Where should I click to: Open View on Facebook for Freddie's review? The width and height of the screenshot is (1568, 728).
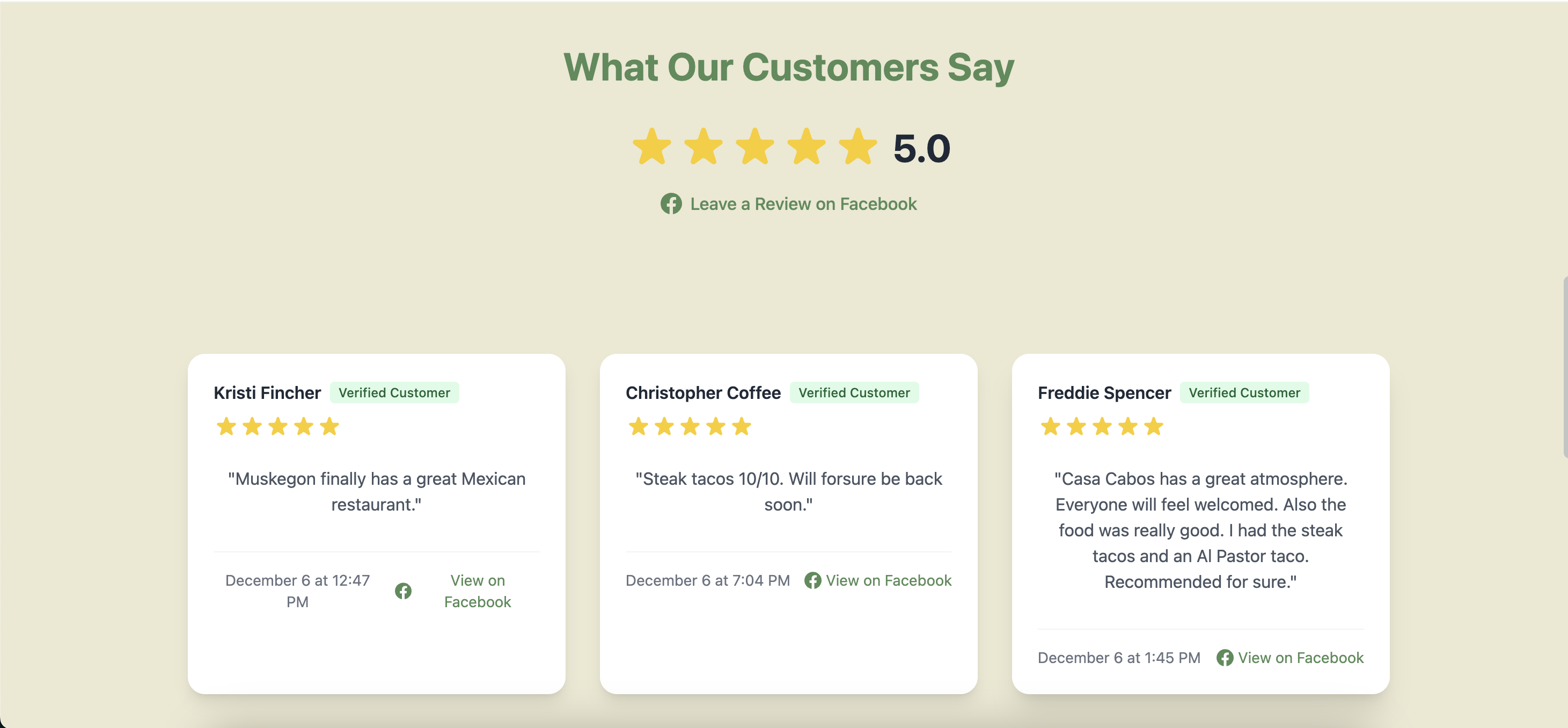click(1300, 658)
